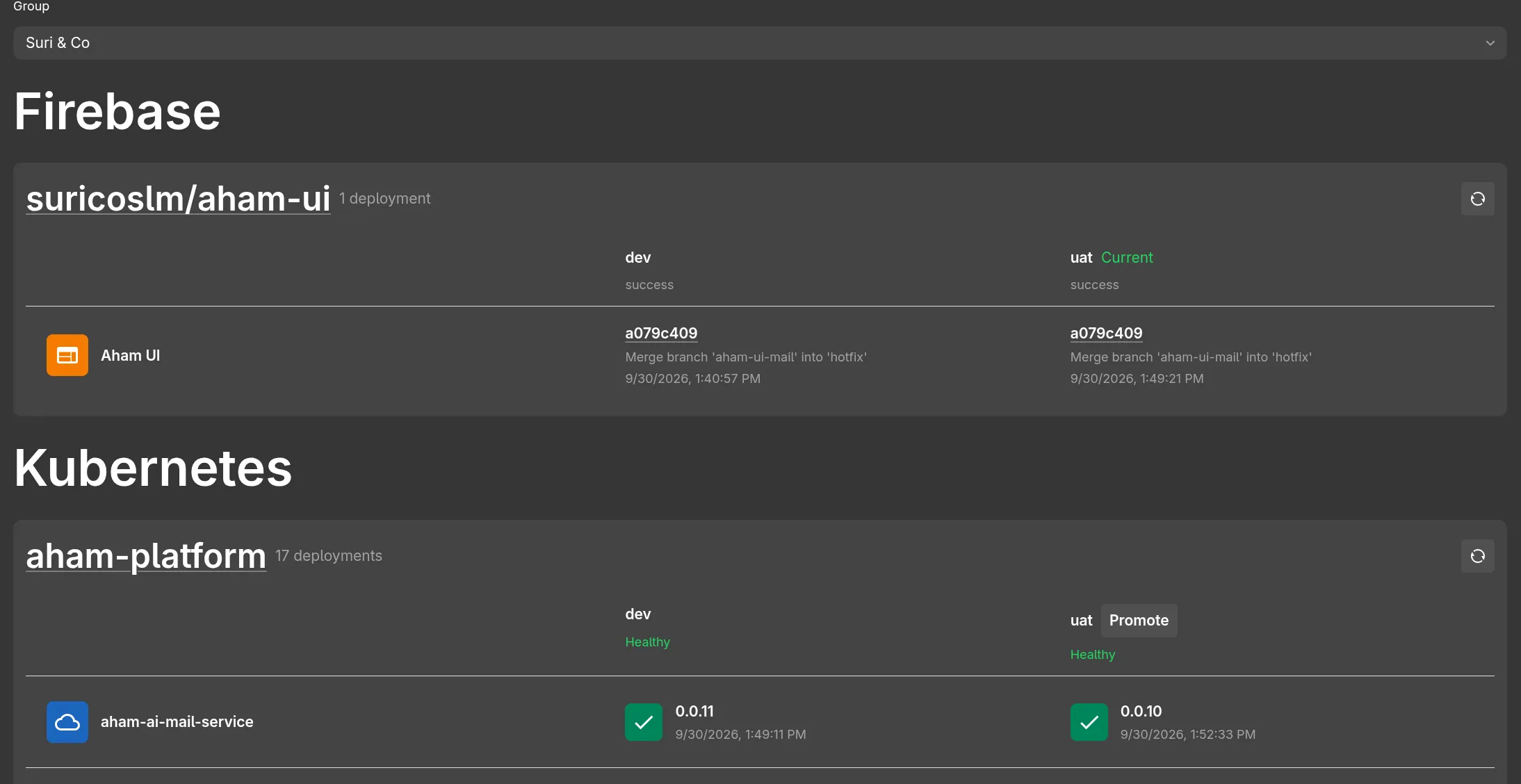Image resolution: width=1521 pixels, height=784 pixels.
Task: Click the success status under Firebase dev
Action: [x=649, y=285]
